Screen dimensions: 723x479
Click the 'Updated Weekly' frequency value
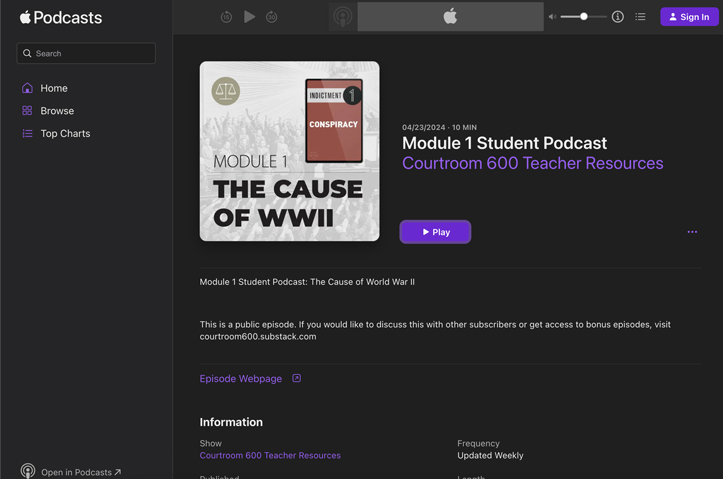coord(490,455)
